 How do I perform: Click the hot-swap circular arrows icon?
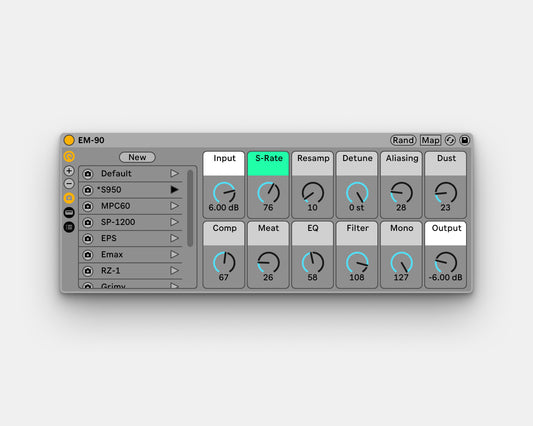(450, 140)
